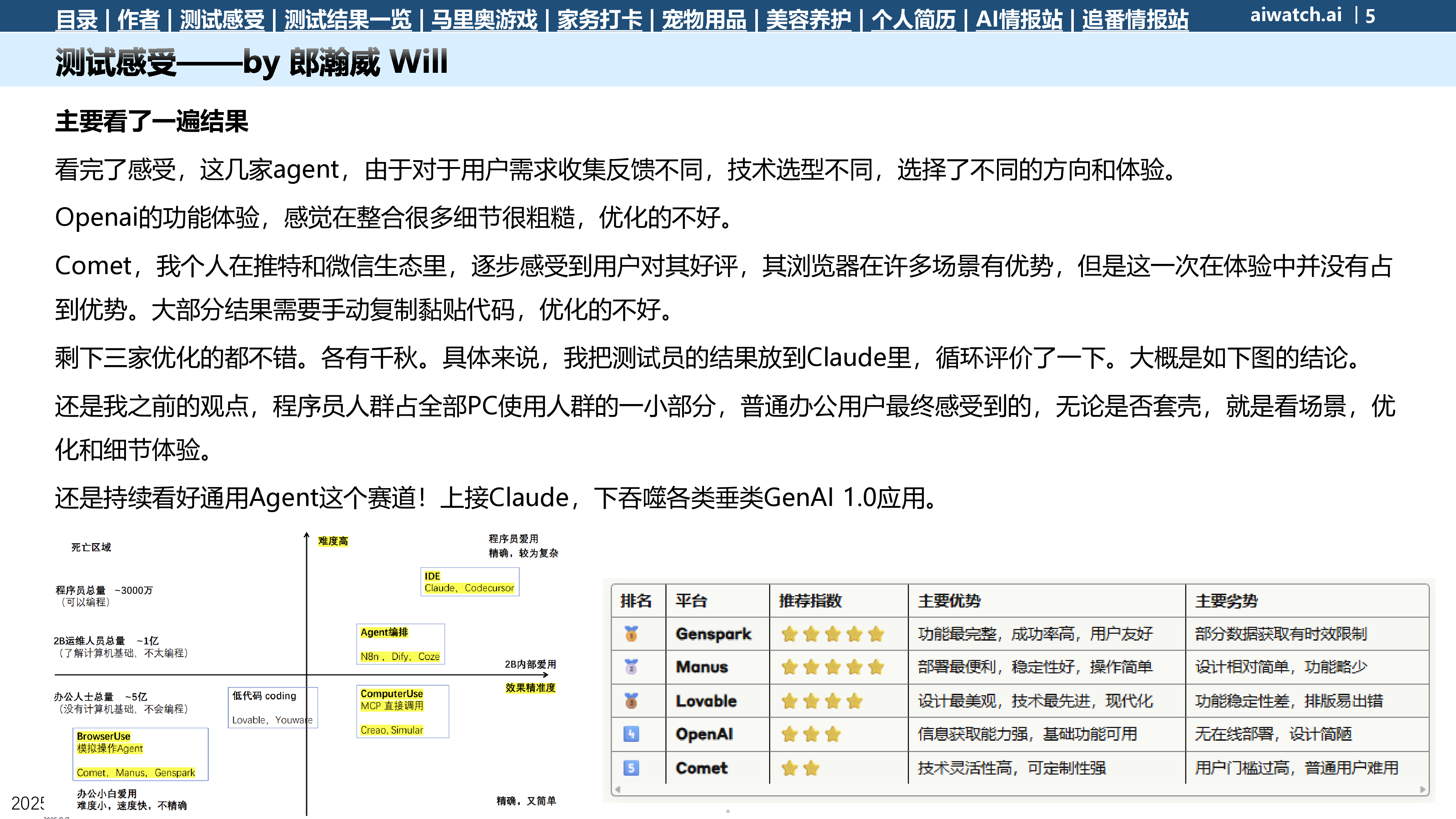Click Manus platform name cell
1456x819 pixels.
(x=701, y=668)
